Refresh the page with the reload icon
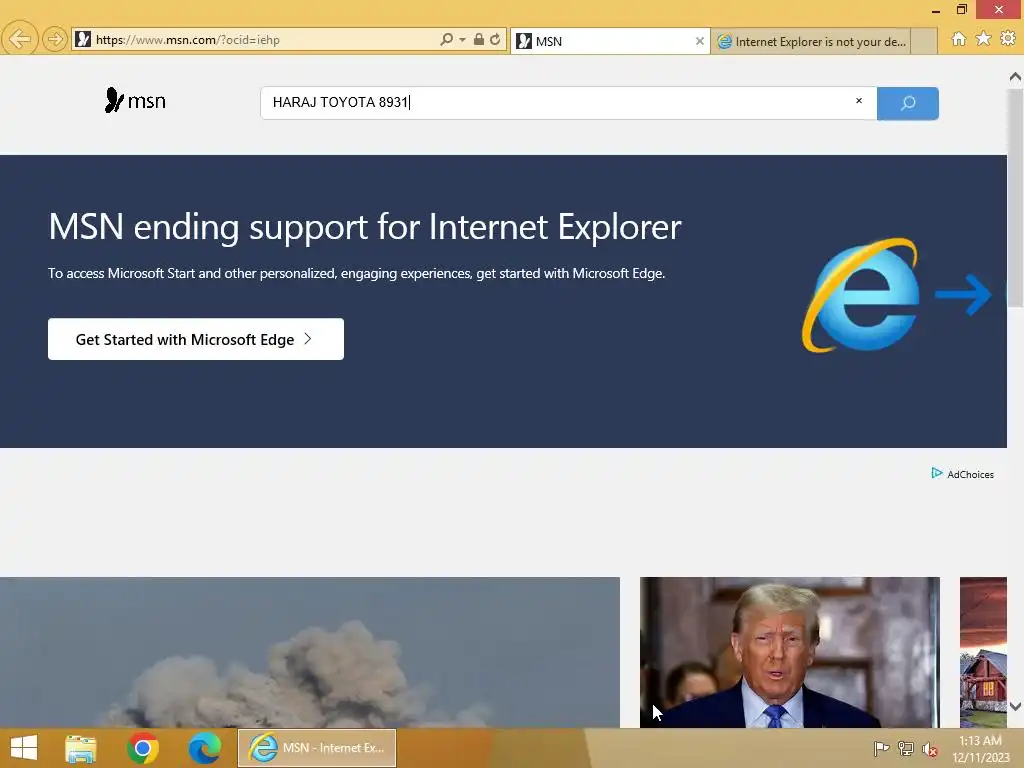This screenshot has width=1024, height=768. pyautogui.click(x=495, y=39)
